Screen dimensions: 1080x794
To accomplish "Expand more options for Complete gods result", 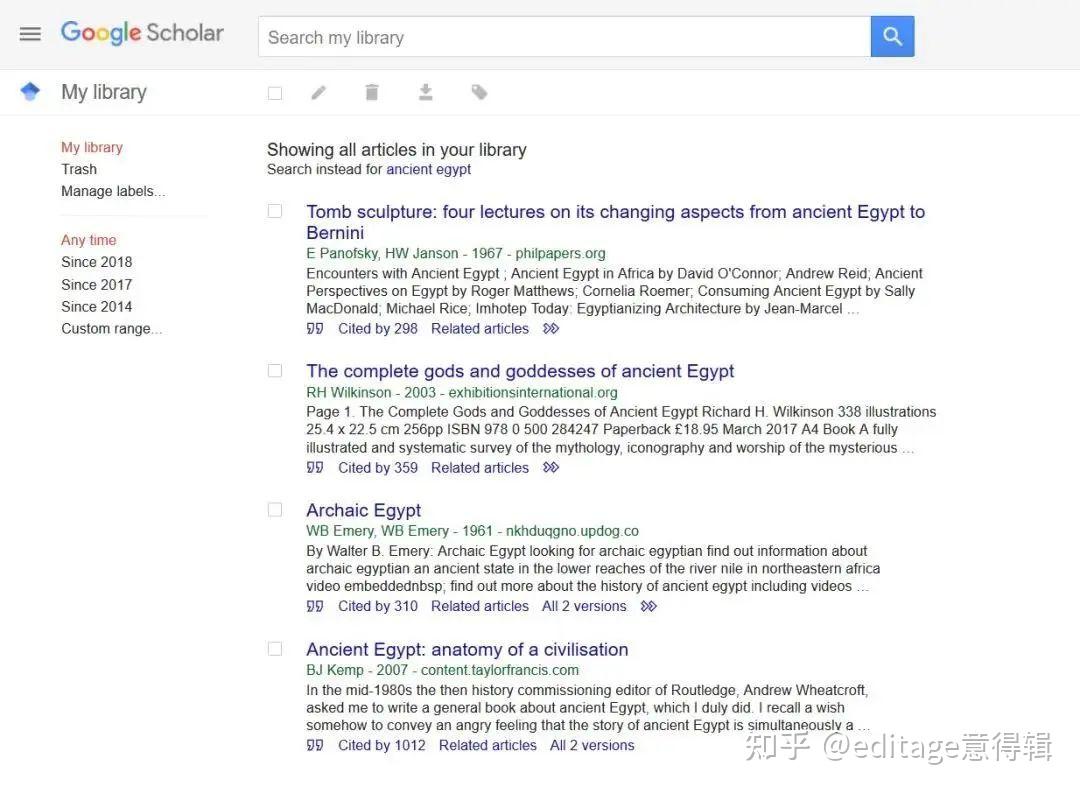I will pyautogui.click(x=551, y=467).
